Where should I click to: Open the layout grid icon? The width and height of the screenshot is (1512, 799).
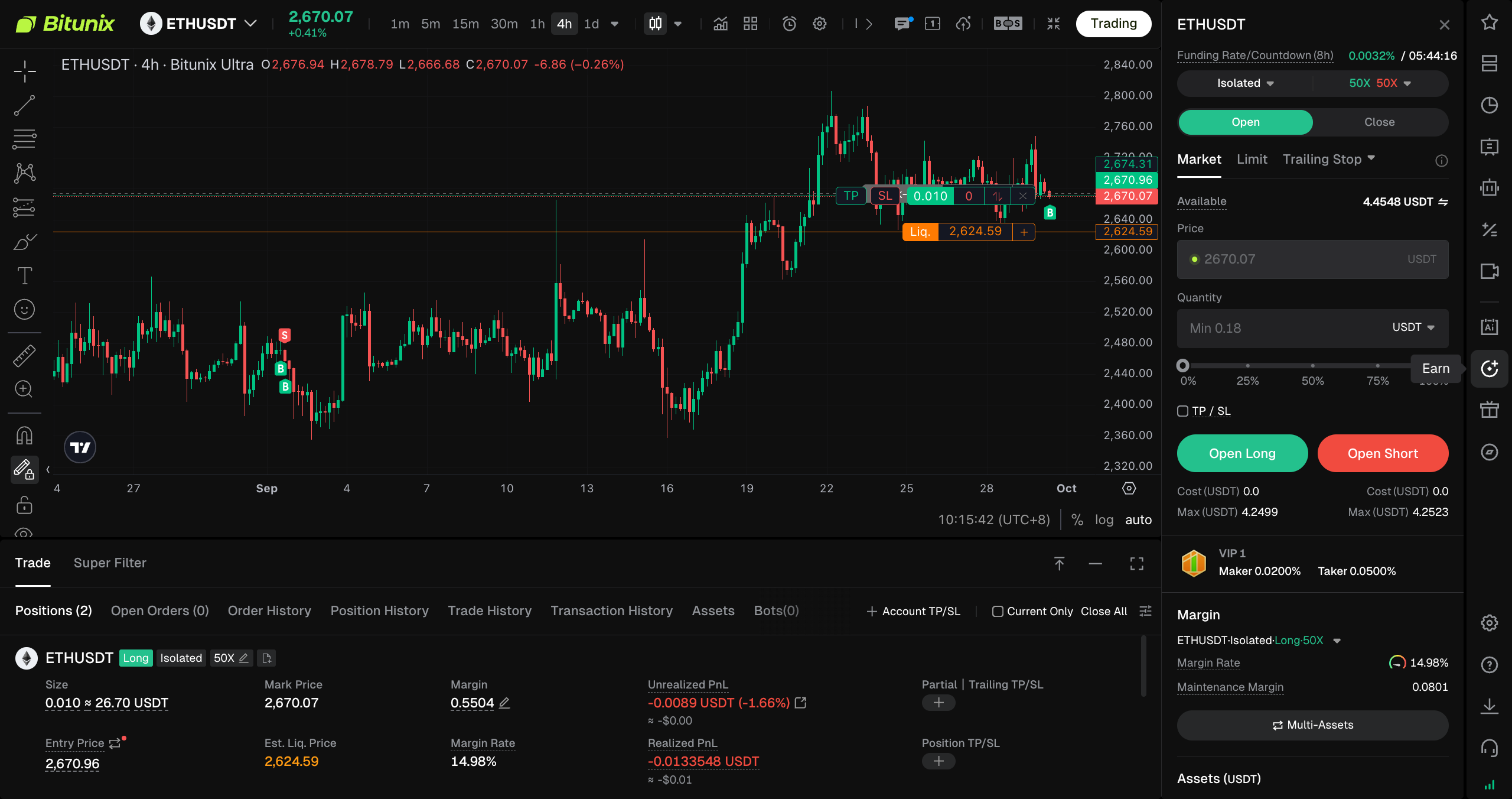click(751, 24)
